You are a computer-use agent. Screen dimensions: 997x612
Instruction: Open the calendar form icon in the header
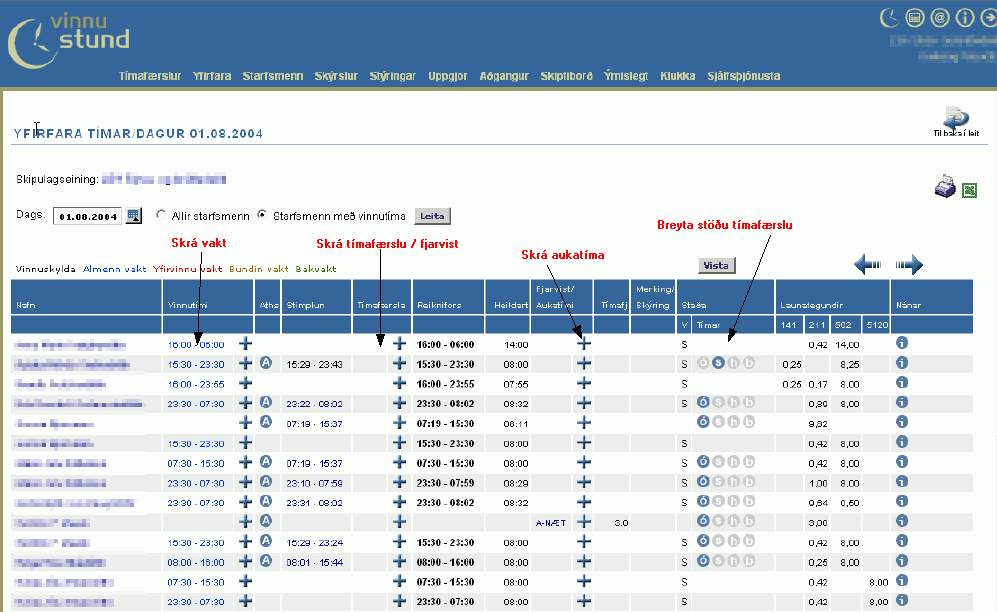[914, 18]
